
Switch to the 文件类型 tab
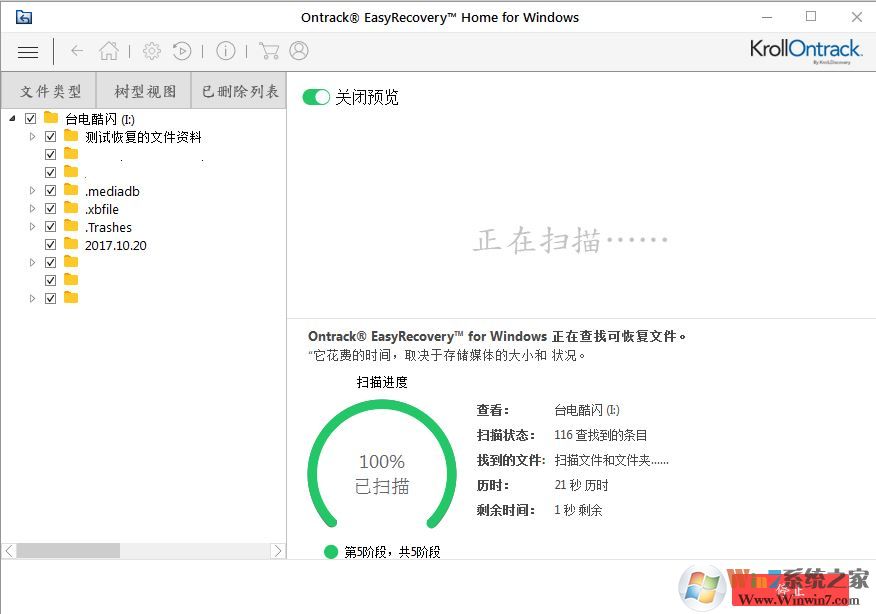click(x=49, y=90)
